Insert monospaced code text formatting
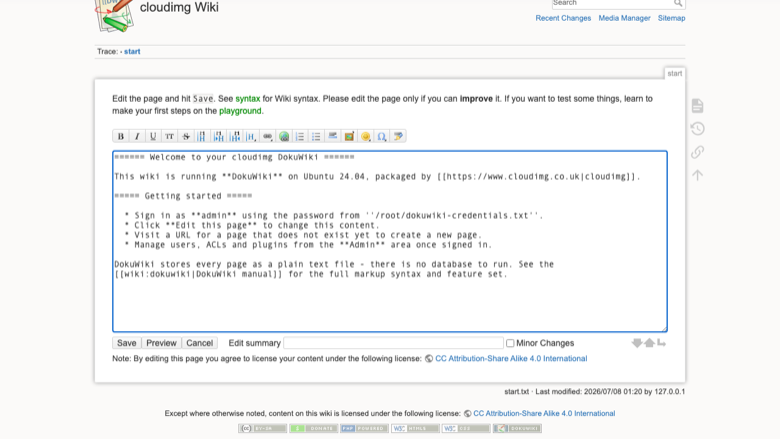The width and height of the screenshot is (780, 439). tap(170, 136)
